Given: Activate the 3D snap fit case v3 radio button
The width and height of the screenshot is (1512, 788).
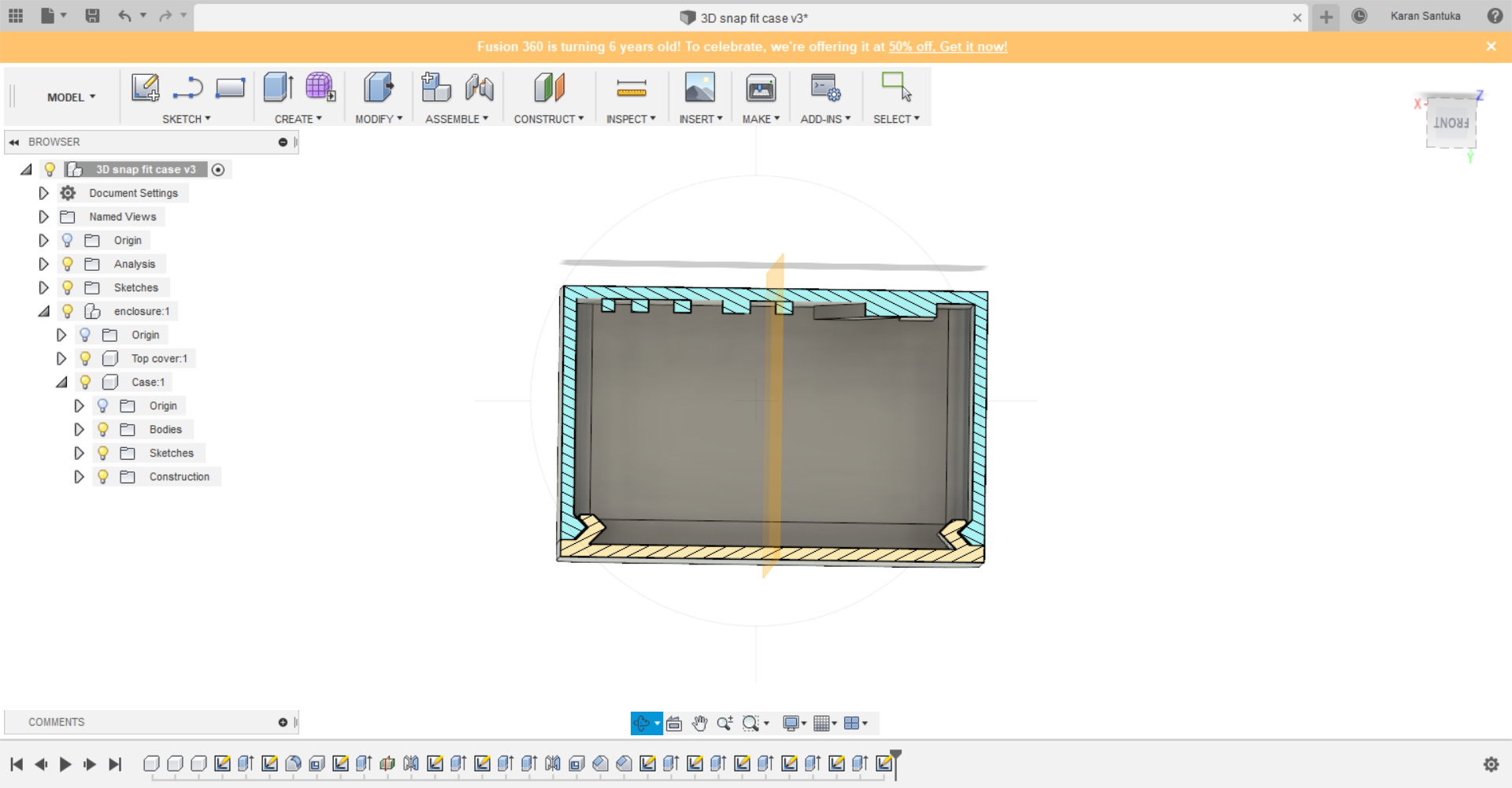Looking at the screenshot, I should 218,169.
